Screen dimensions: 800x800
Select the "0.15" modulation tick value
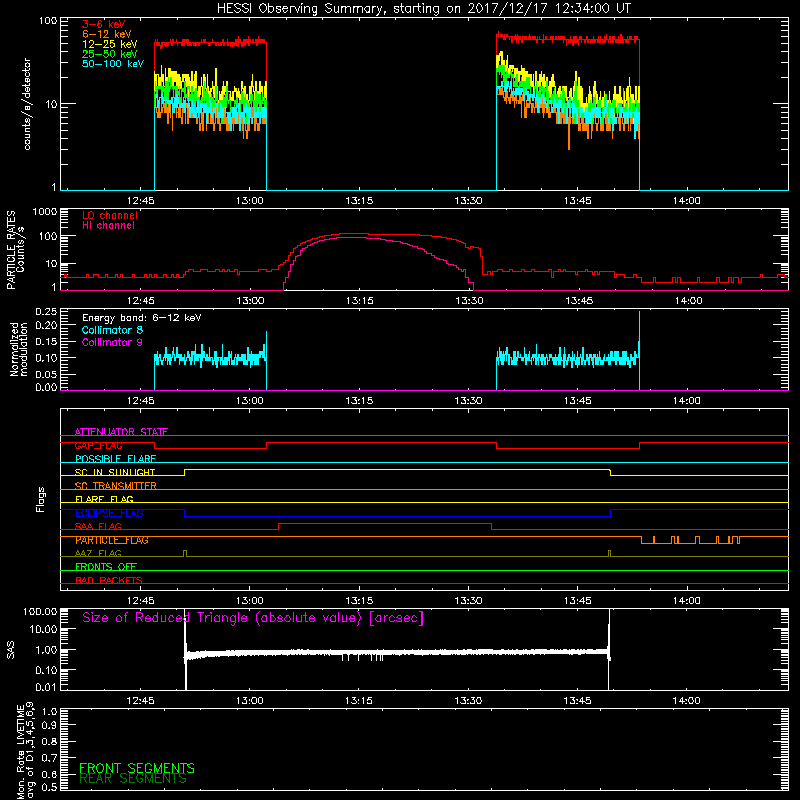coord(46,341)
